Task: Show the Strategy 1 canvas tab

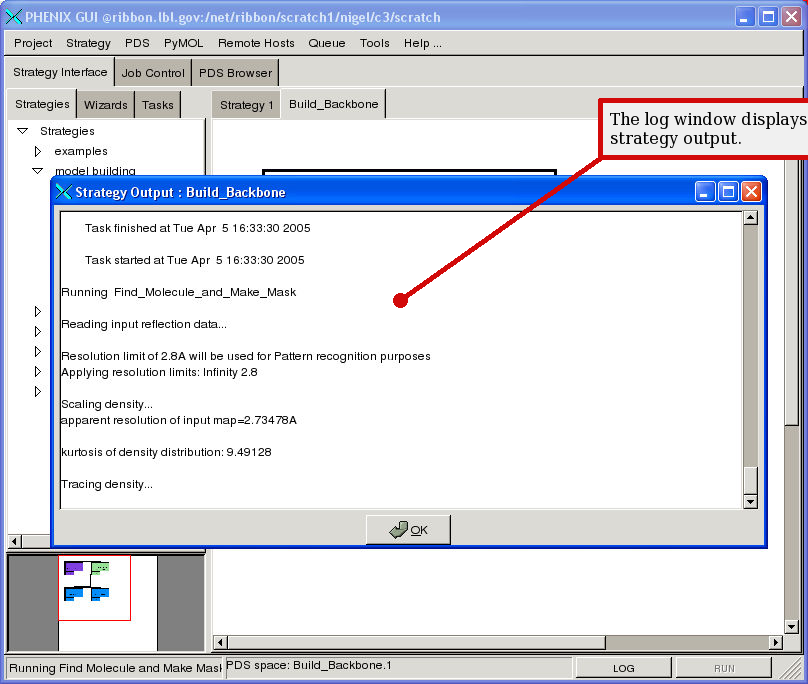Action: pyautogui.click(x=246, y=105)
